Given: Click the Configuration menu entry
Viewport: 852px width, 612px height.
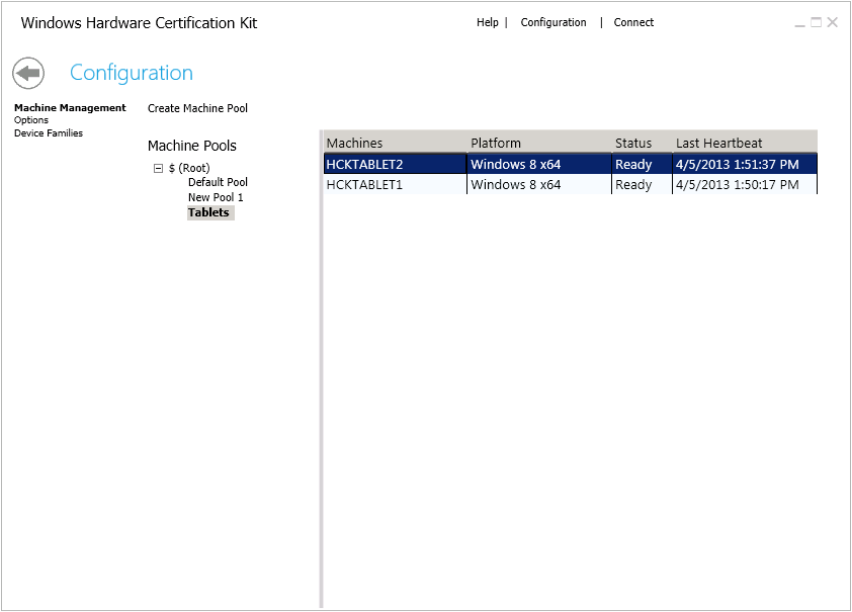Looking at the screenshot, I should coord(554,22).
